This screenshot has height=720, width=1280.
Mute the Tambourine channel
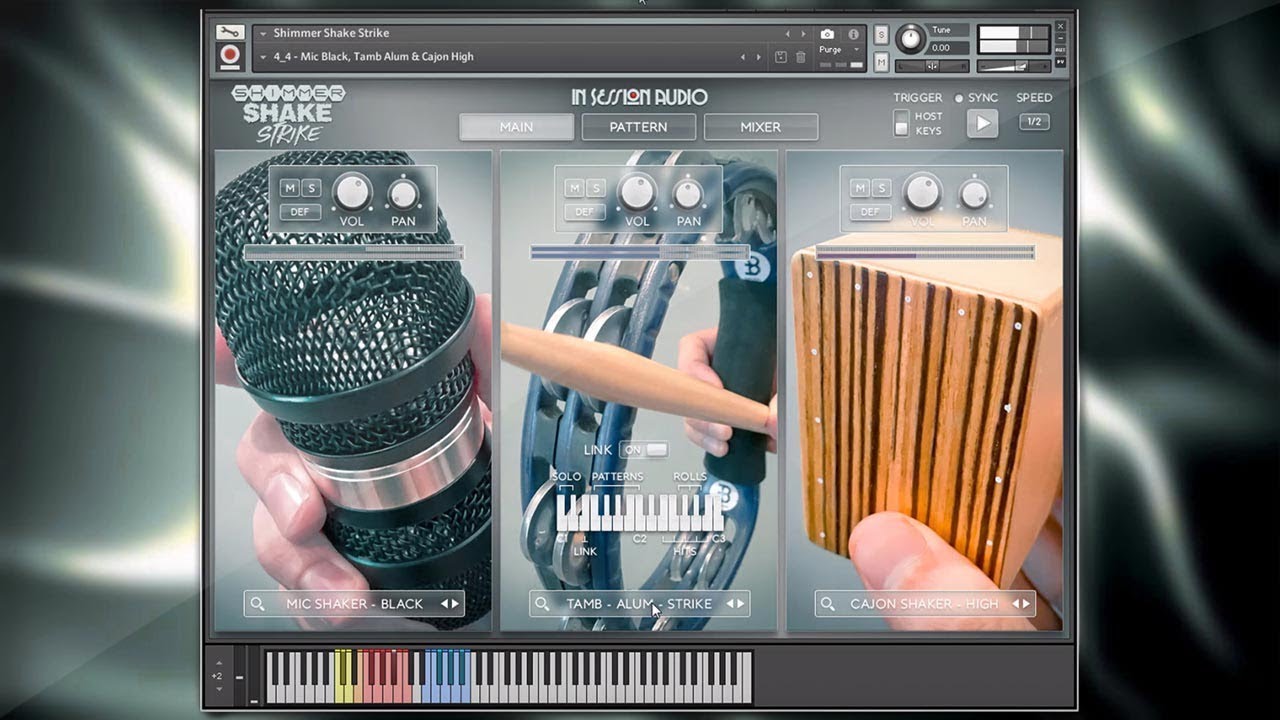pos(574,188)
